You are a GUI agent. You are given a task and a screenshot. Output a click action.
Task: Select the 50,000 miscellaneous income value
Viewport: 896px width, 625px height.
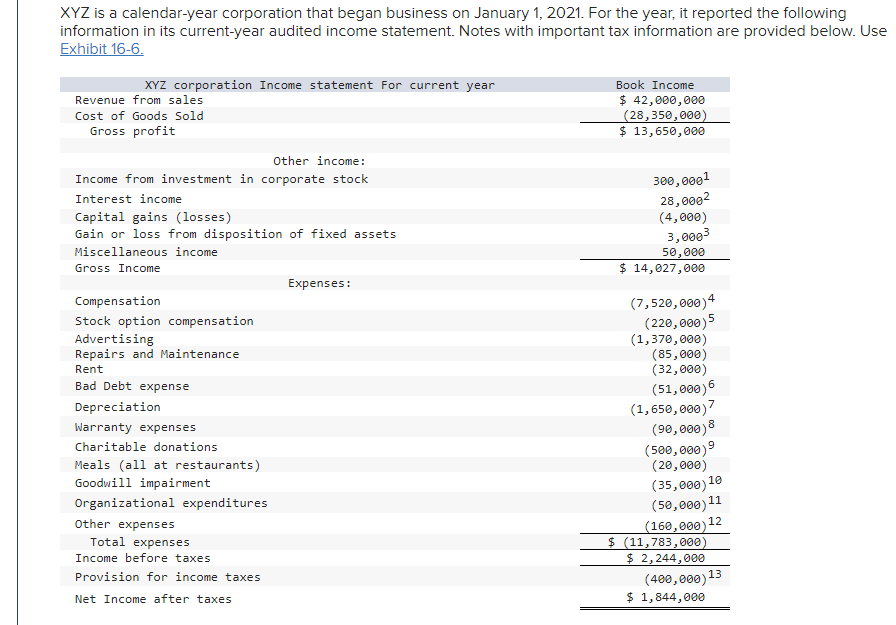(x=683, y=252)
